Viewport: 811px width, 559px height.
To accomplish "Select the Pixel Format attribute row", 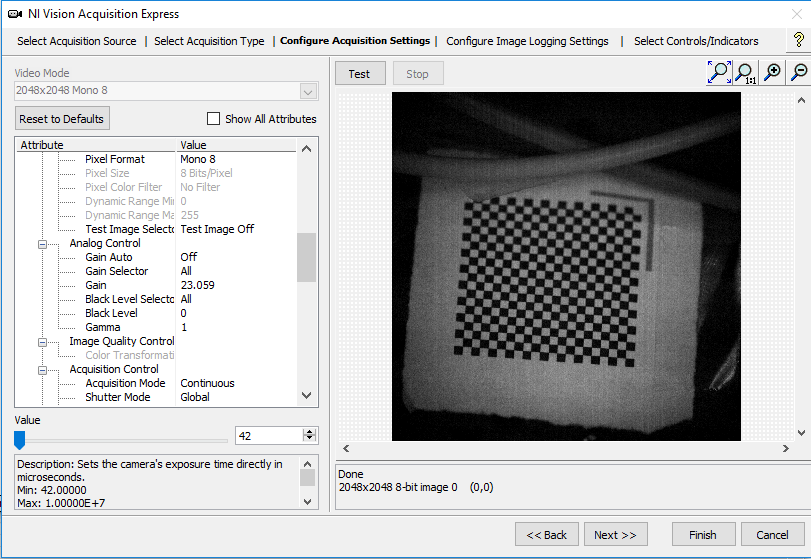I will click(158, 159).
